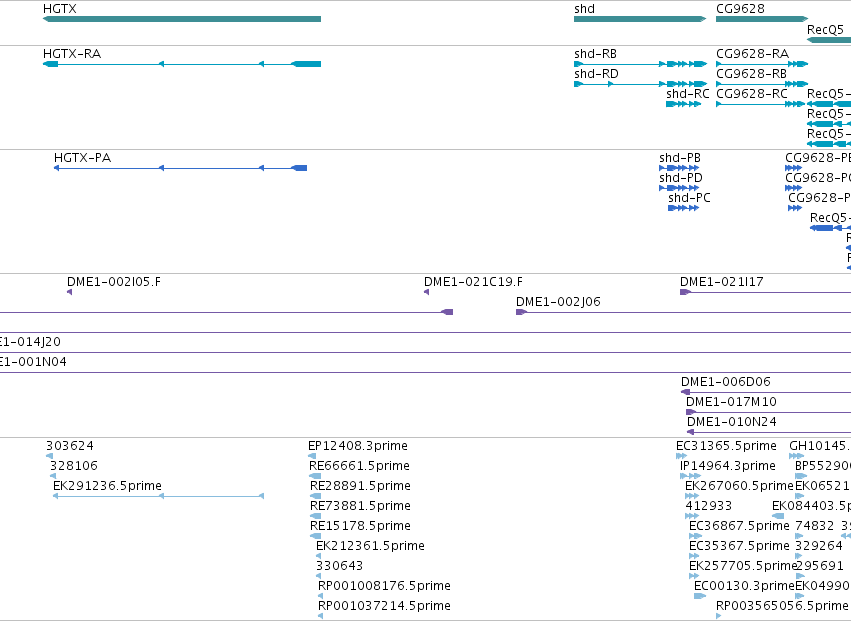This screenshot has height=621, width=851.
Task: Click the RecQ5 gene label
Action: pos(825,30)
